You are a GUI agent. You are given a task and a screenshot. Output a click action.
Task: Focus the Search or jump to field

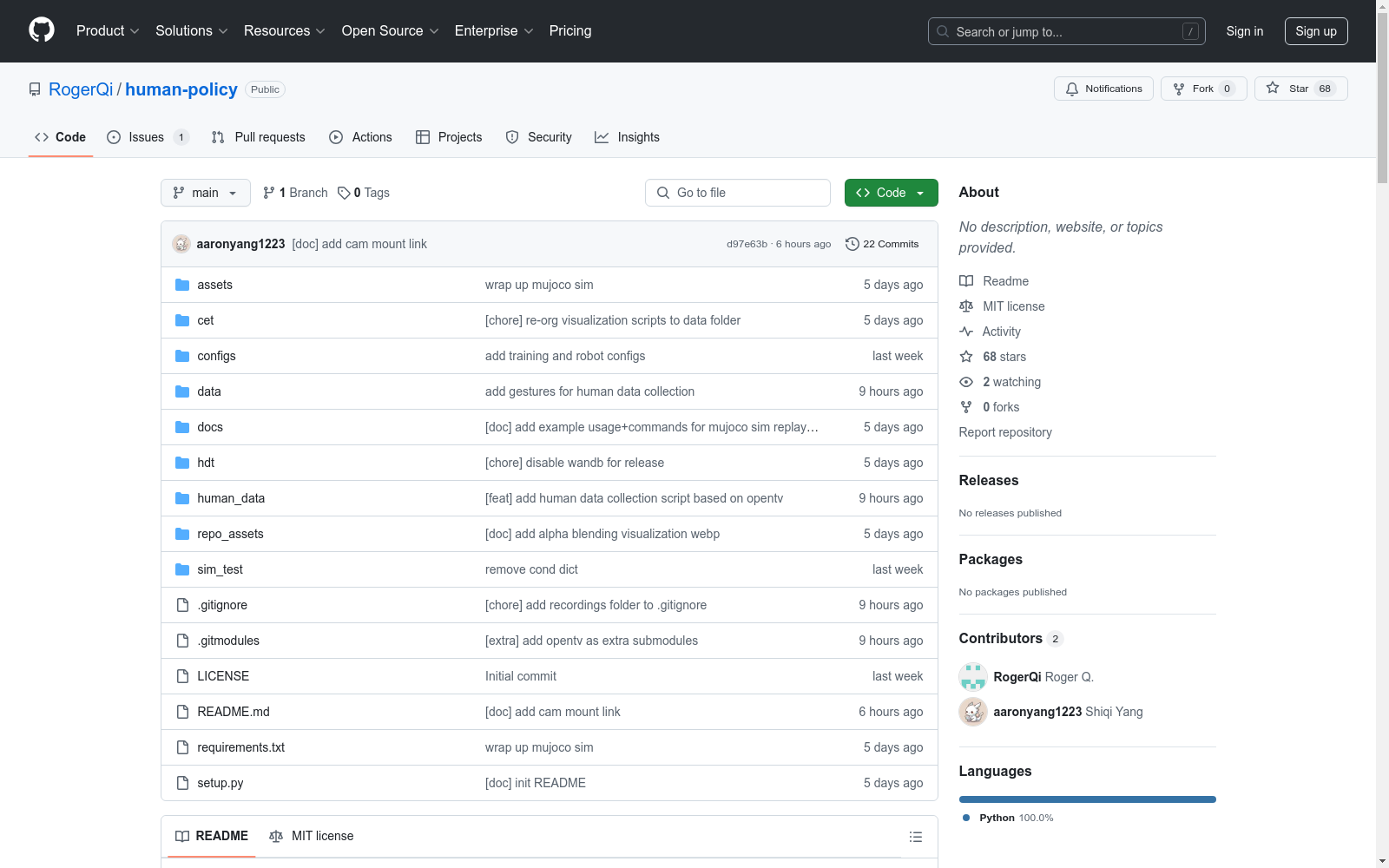(x=1067, y=31)
